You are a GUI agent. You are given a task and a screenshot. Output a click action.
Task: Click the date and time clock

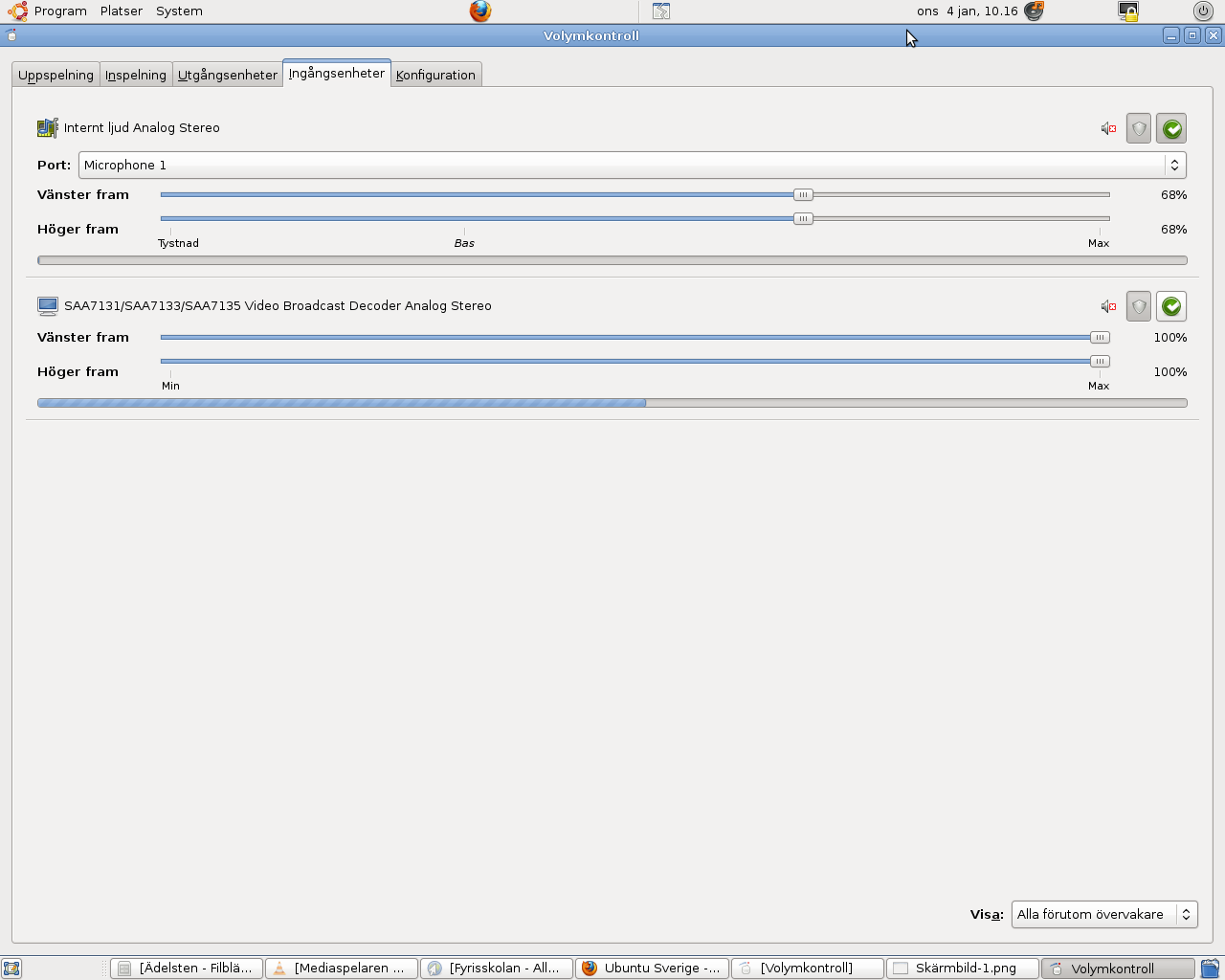click(967, 11)
